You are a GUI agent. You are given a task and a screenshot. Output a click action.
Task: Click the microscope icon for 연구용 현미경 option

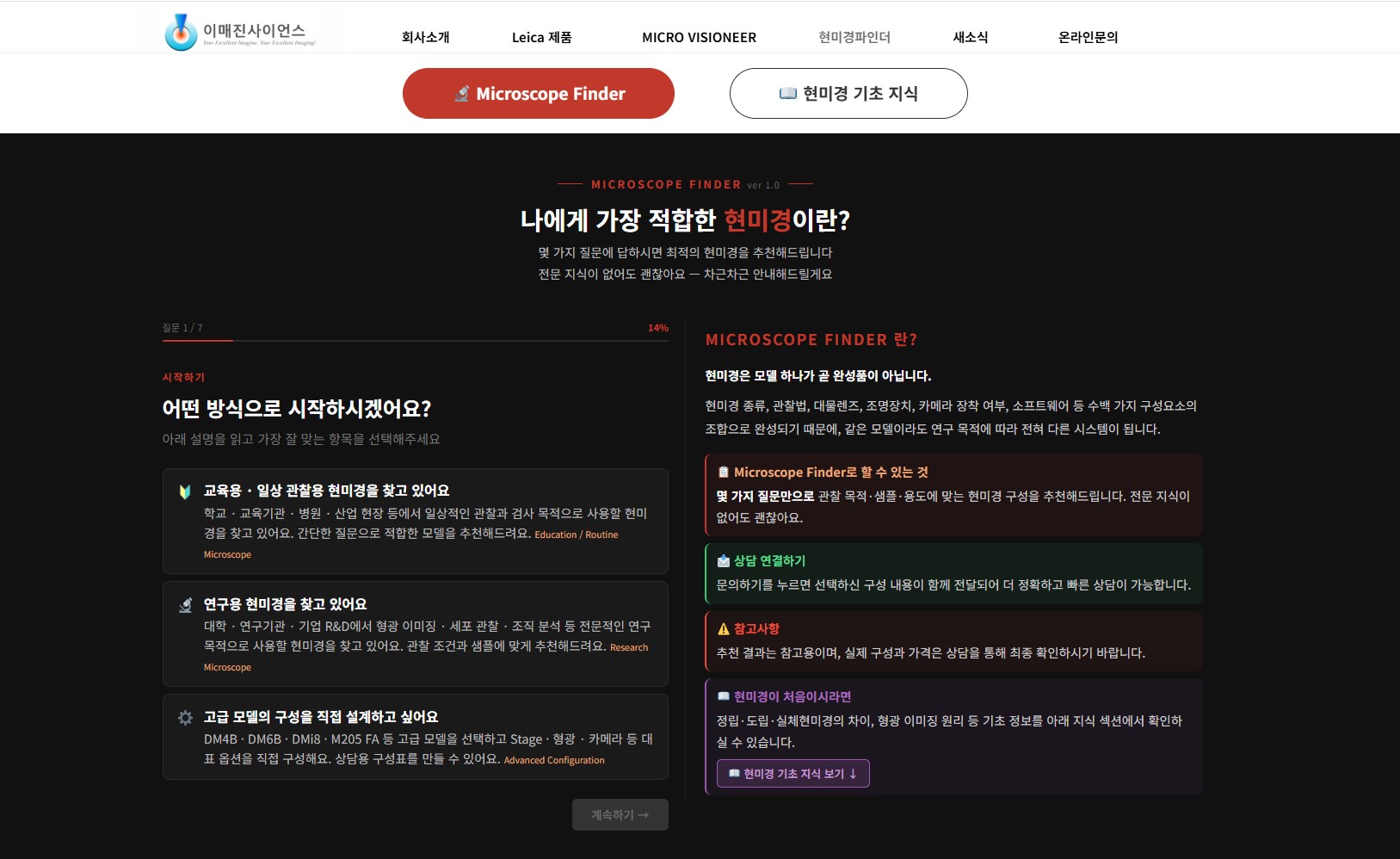pos(185,605)
